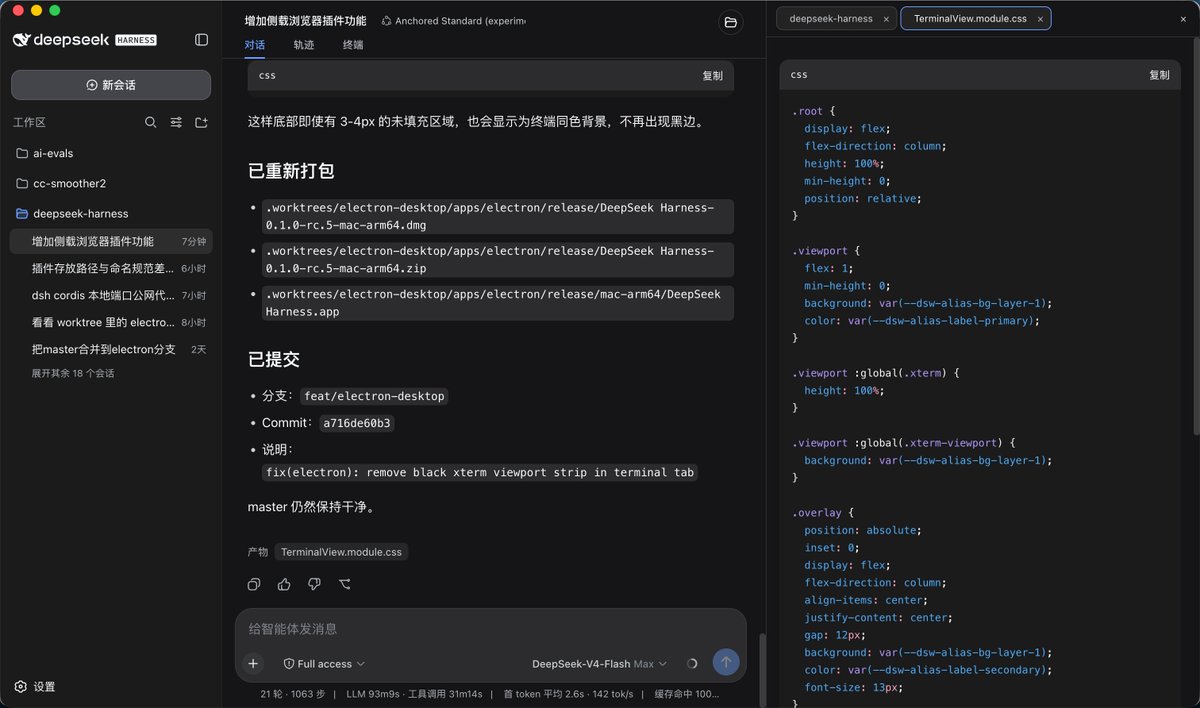Click the Anchored Standard experiment label
1200x708 pixels.
coord(453,20)
